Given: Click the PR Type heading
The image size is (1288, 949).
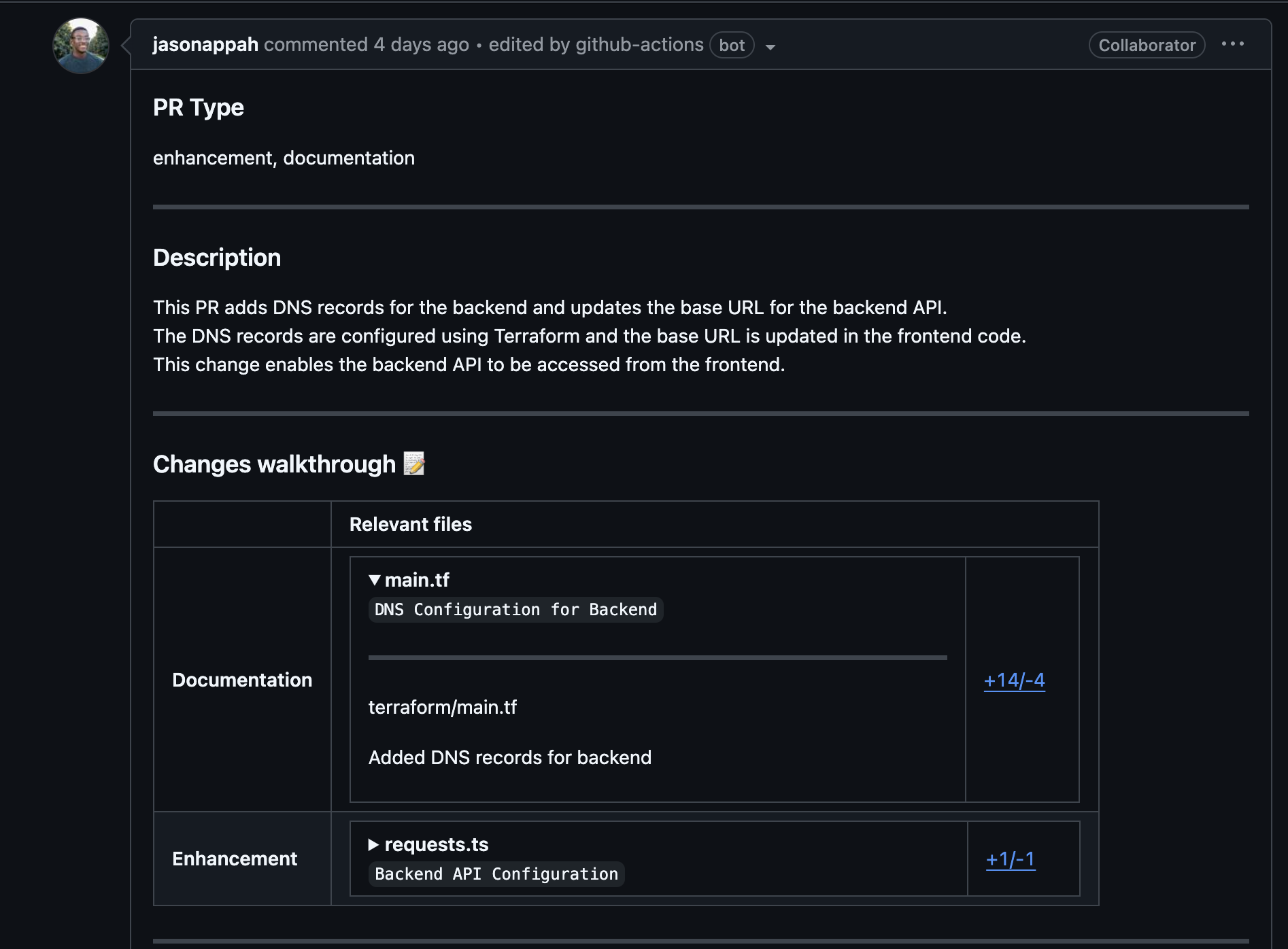Looking at the screenshot, I should tap(199, 107).
